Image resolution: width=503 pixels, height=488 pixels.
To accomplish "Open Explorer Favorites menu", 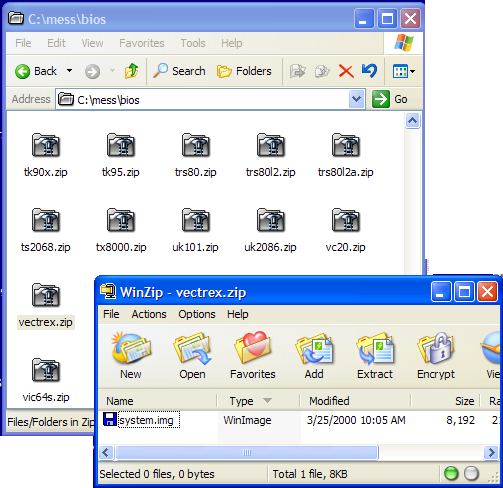I will 142,43.
